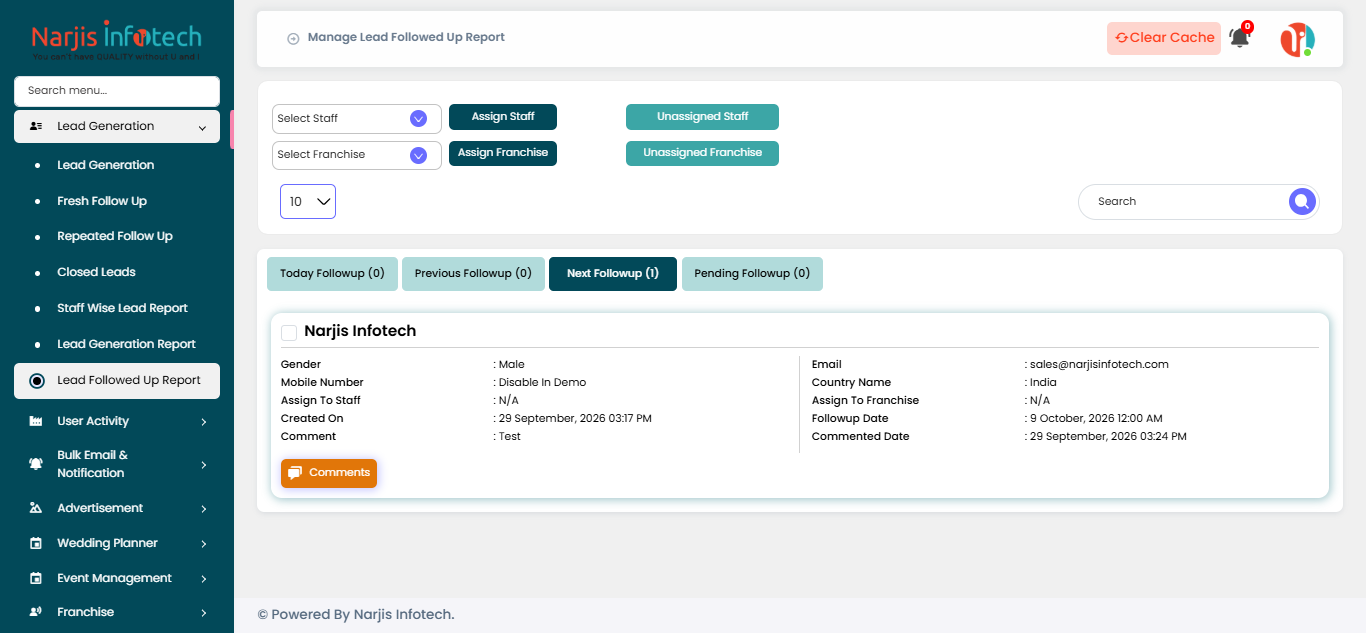Viewport: 1366px width, 633px height.
Task: Click the Unassigned Franchise button
Action: 702,153
